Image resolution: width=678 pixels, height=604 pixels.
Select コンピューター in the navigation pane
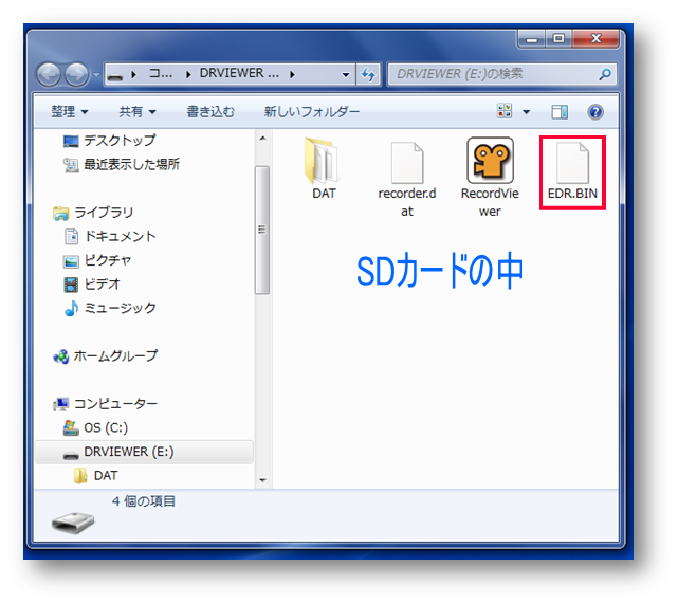(x=105, y=404)
